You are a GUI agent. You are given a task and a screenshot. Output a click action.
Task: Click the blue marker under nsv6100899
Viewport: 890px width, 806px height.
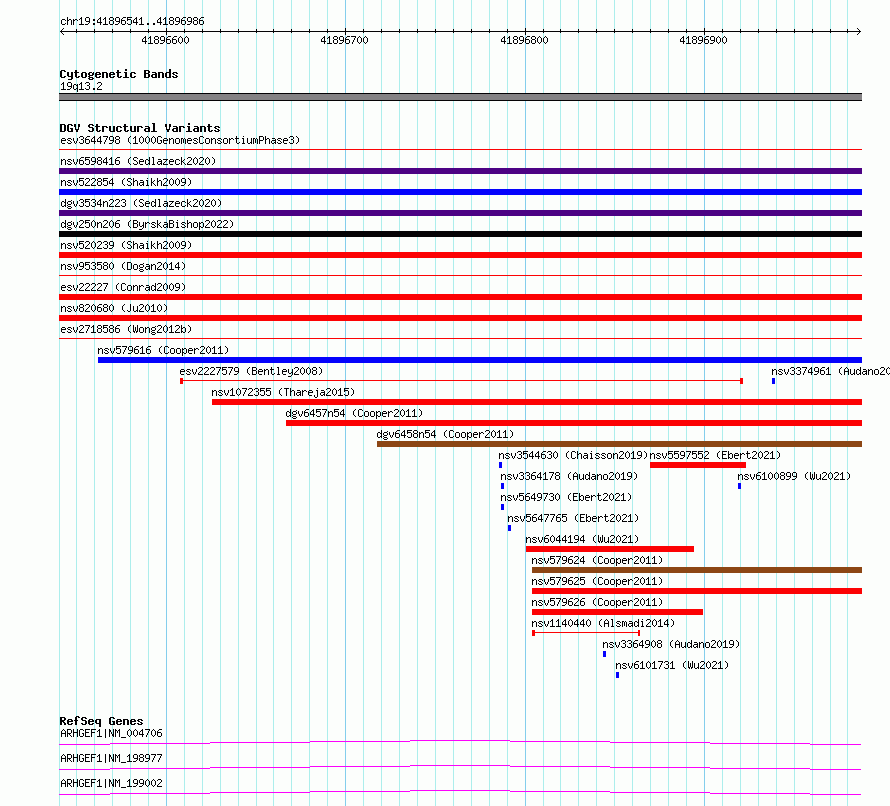pos(739,486)
